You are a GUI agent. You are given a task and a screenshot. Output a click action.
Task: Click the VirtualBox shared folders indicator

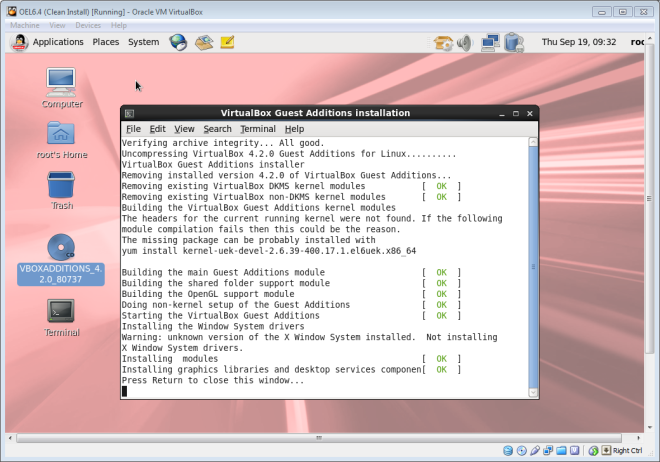pyautogui.click(x=561, y=450)
